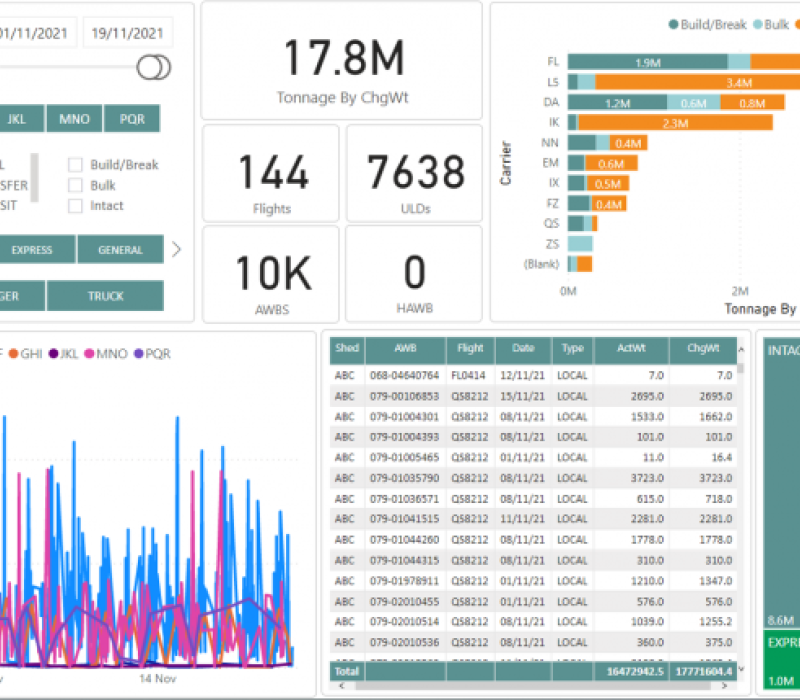Filter by the TRUCK button
The image size is (800, 700).
(105, 296)
